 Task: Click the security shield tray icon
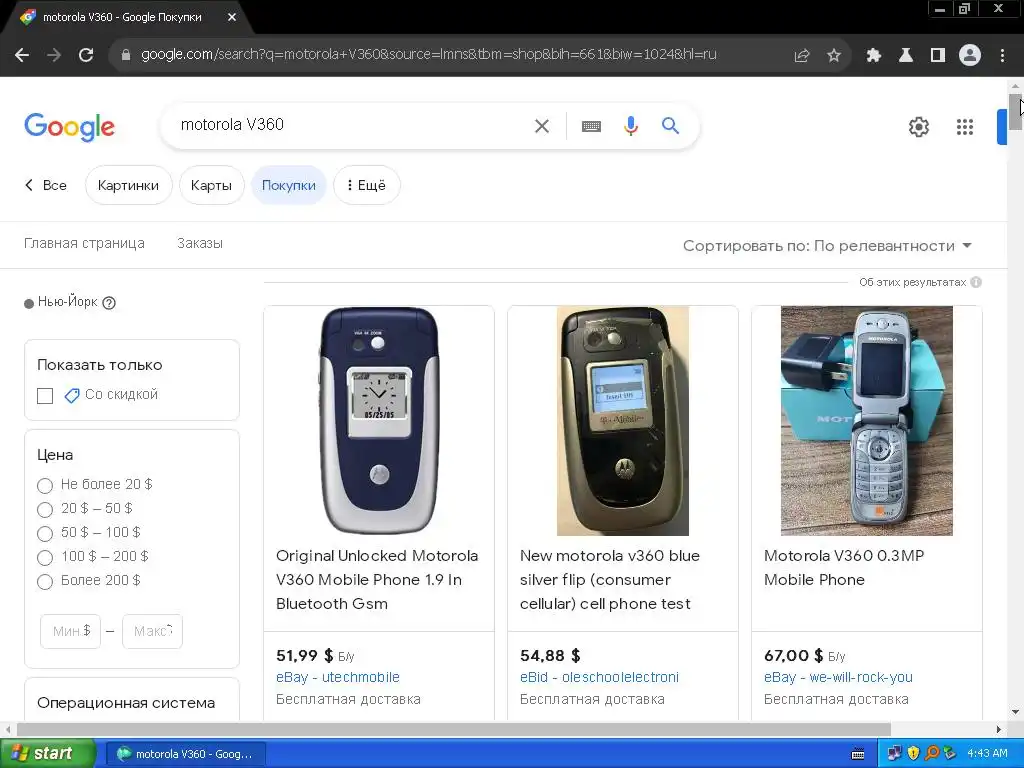[x=913, y=754]
